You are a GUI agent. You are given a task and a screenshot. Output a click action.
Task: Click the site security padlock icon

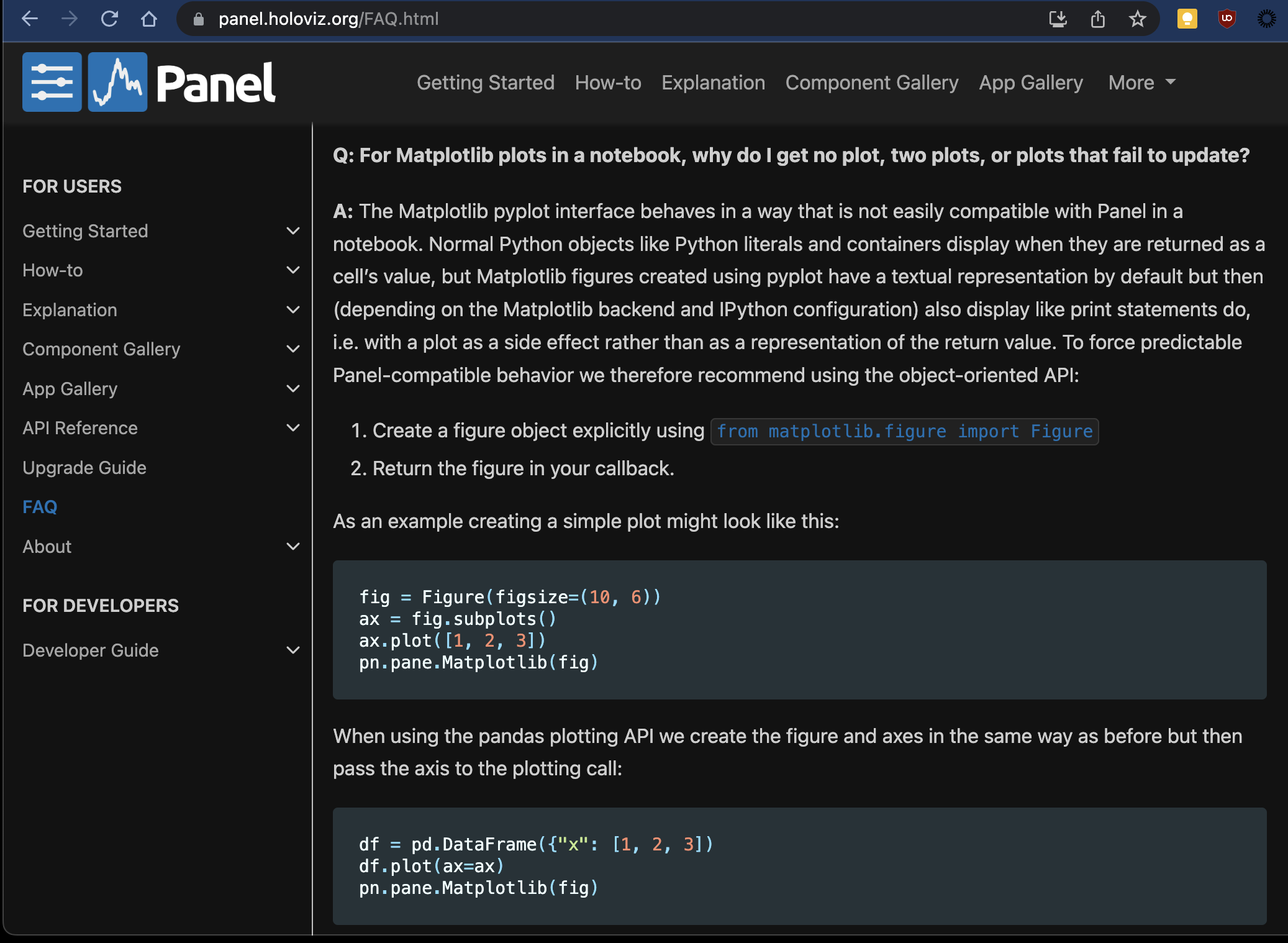point(199,19)
